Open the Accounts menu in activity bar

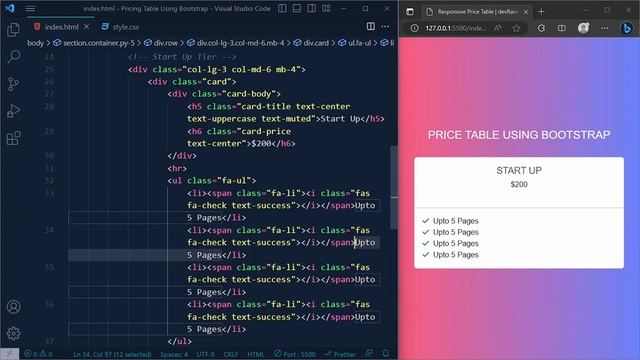[x=13, y=307]
